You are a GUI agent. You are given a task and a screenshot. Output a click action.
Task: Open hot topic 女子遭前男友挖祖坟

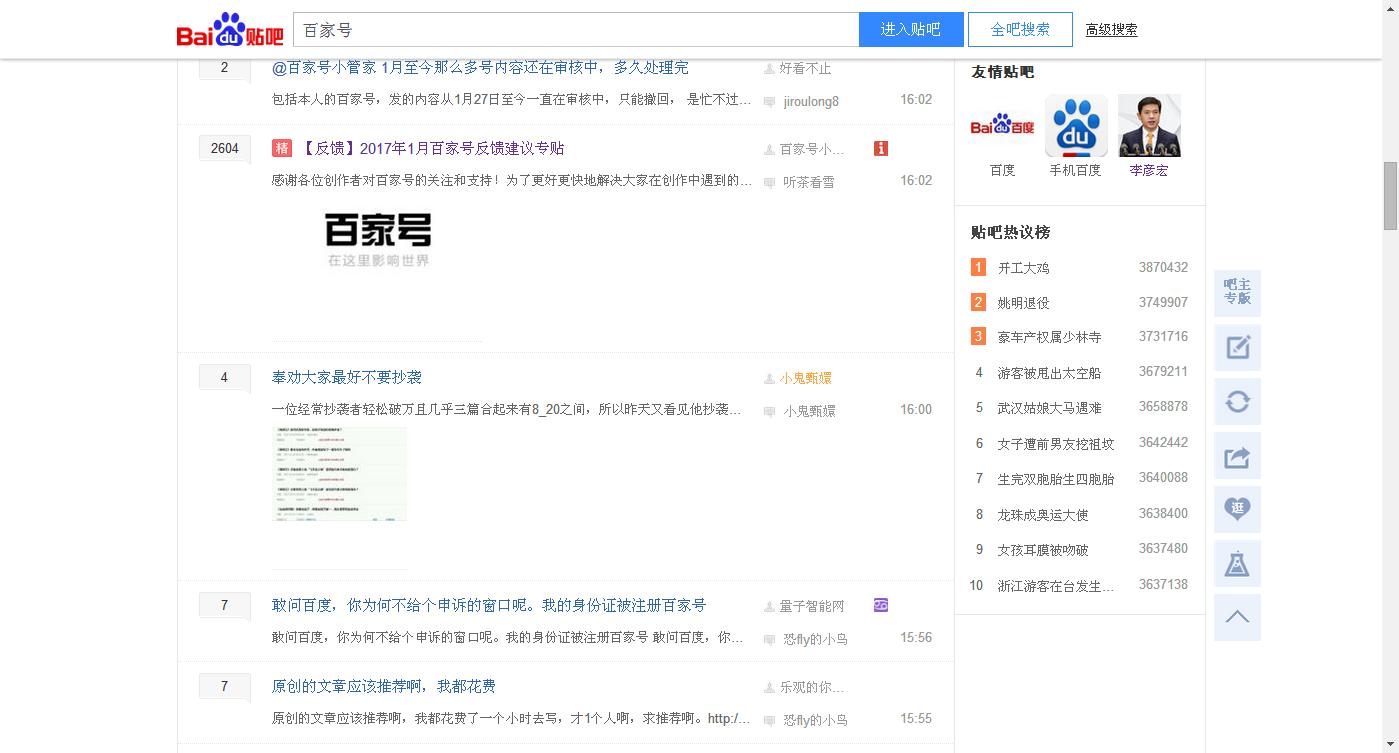tap(1055, 443)
